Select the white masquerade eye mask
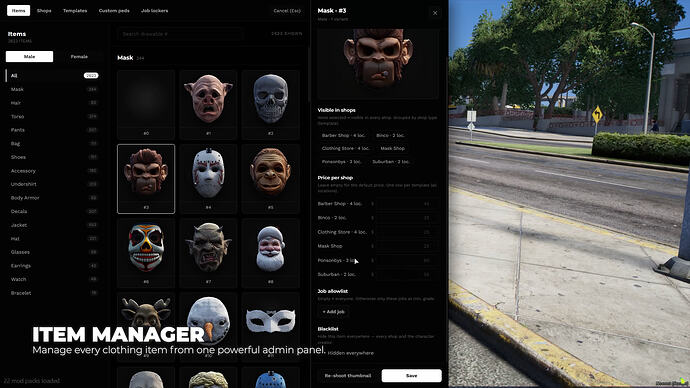 (x=271, y=327)
